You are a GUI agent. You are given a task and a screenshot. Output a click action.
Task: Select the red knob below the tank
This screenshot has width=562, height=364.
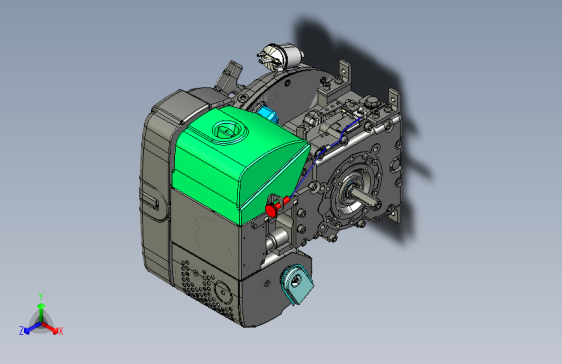click(x=273, y=209)
